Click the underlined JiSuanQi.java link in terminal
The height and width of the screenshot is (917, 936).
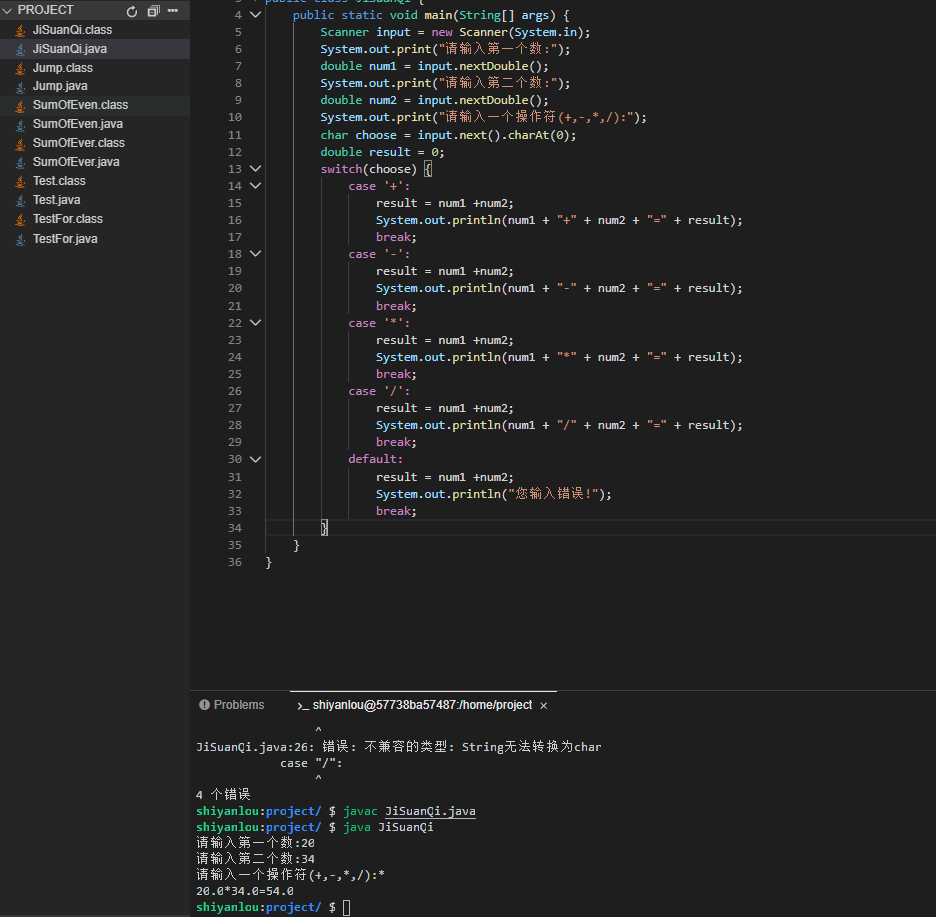coord(430,811)
